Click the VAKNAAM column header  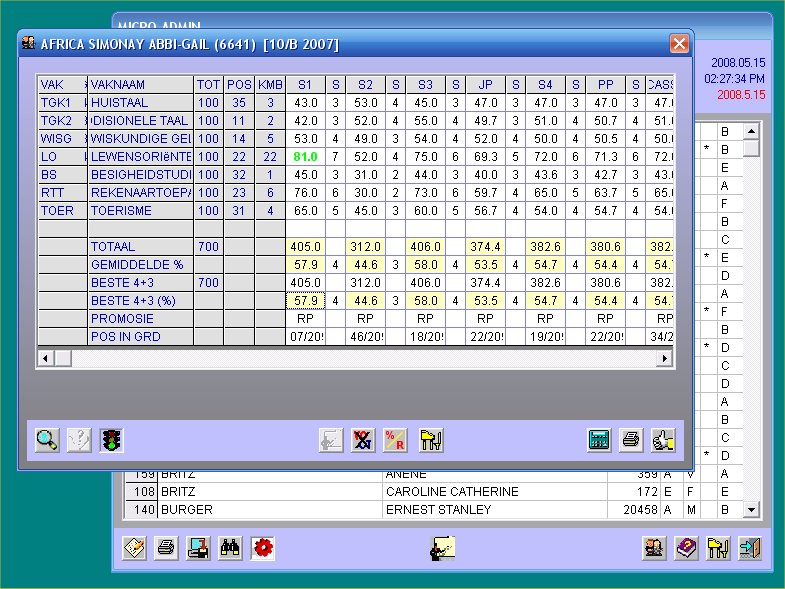140,85
